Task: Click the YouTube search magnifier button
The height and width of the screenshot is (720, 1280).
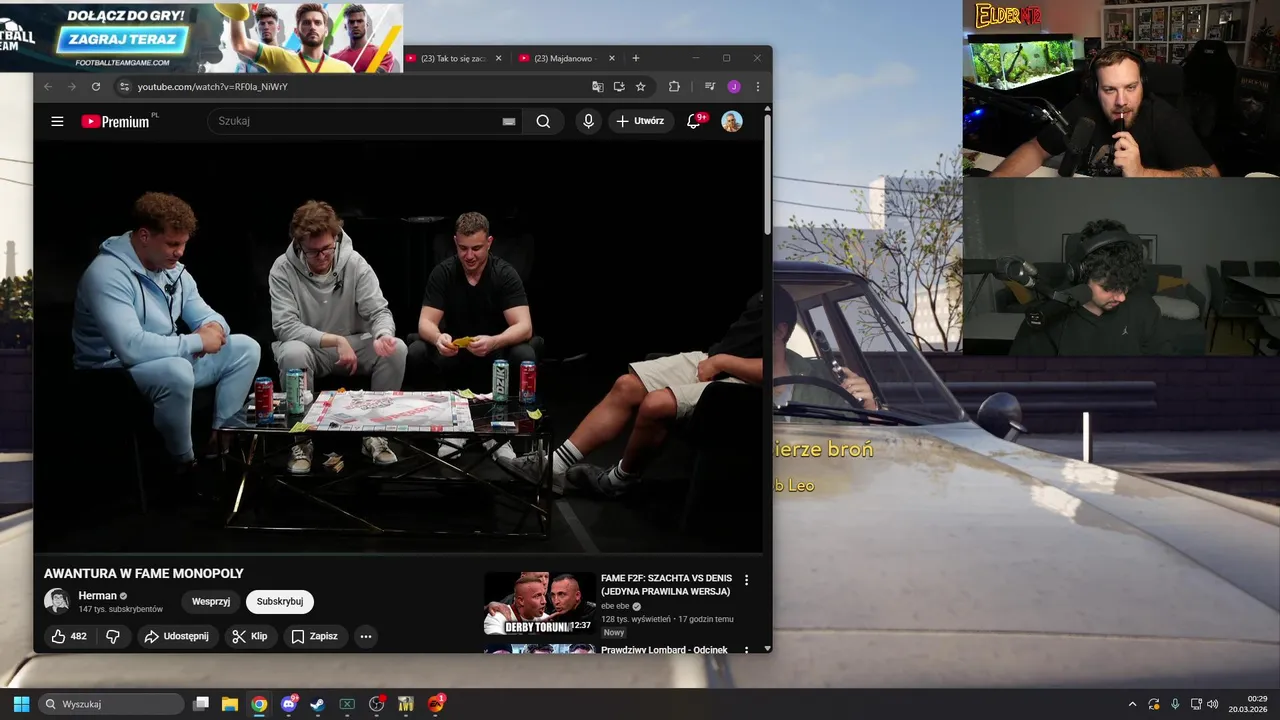Action: click(543, 121)
